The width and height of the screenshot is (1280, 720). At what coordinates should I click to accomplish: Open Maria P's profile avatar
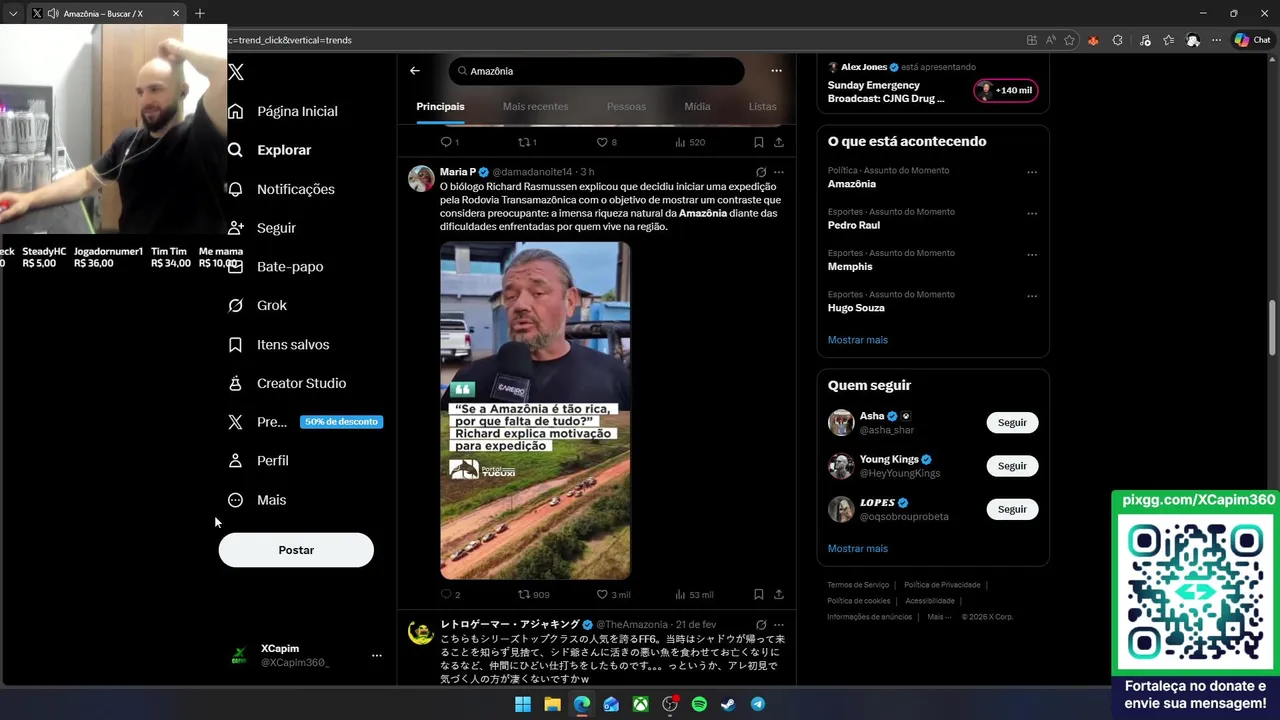pos(421,179)
